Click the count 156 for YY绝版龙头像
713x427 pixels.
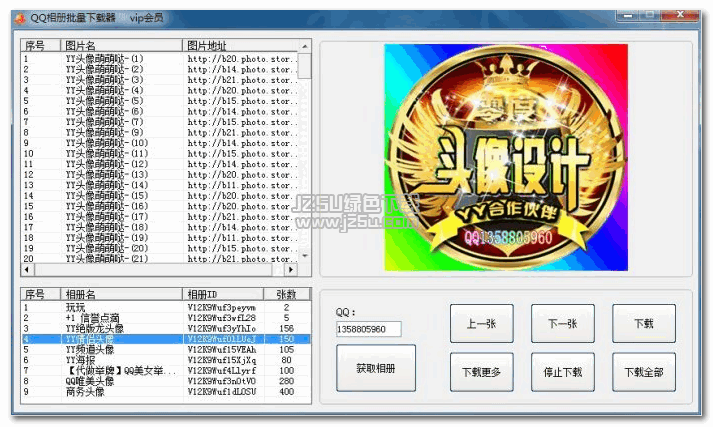(x=286, y=328)
